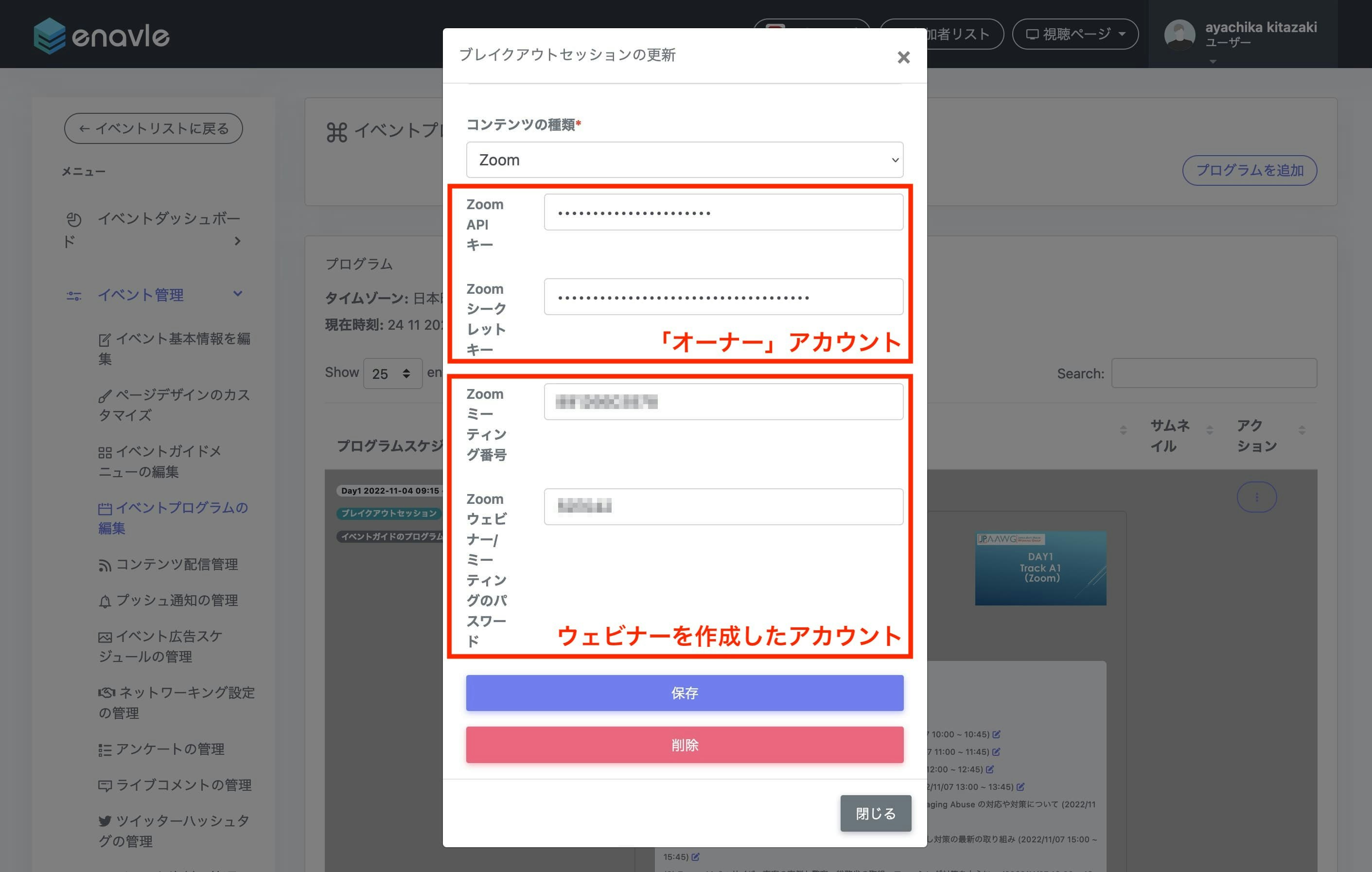Click the Zoom API キー field
The width and height of the screenshot is (1372, 872).
tap(723, 213)
